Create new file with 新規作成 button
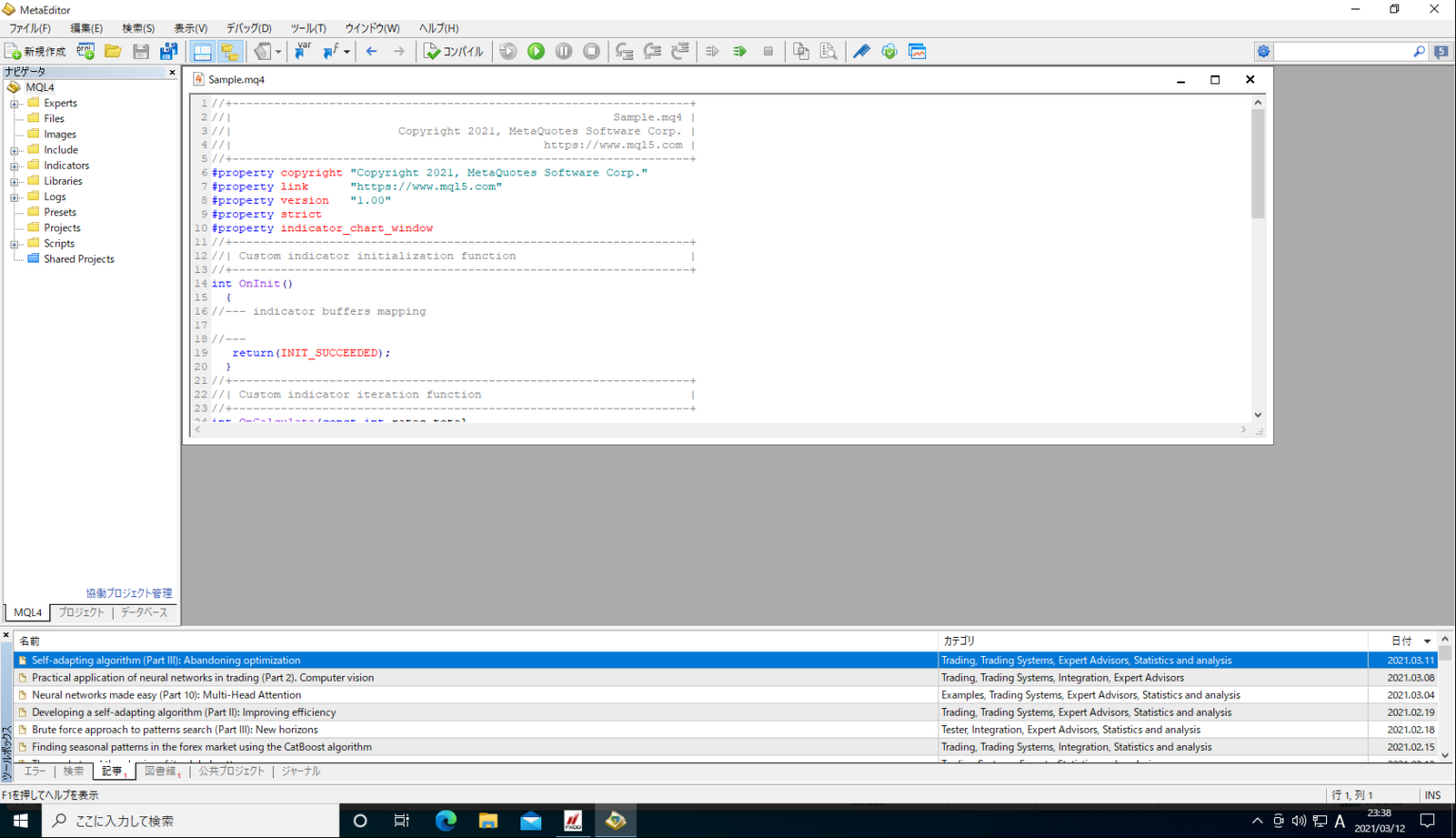The image size is (1456, 838). [35, 51]
